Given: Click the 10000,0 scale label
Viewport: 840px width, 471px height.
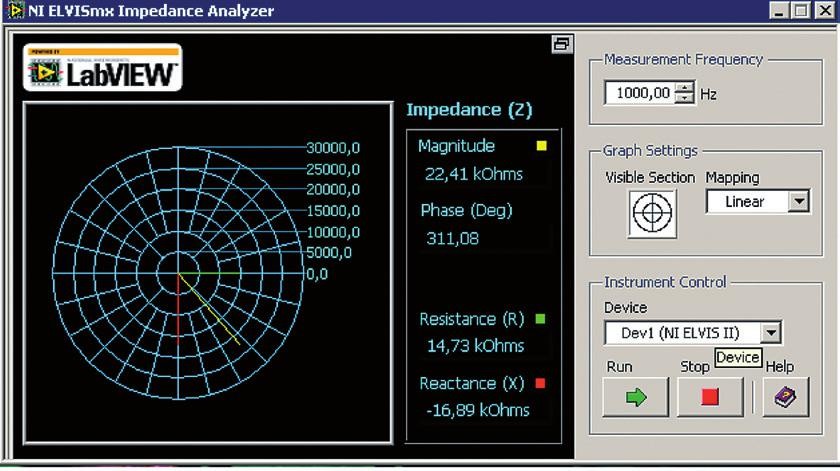Looking at the screenshot, I should click(333, 233).
